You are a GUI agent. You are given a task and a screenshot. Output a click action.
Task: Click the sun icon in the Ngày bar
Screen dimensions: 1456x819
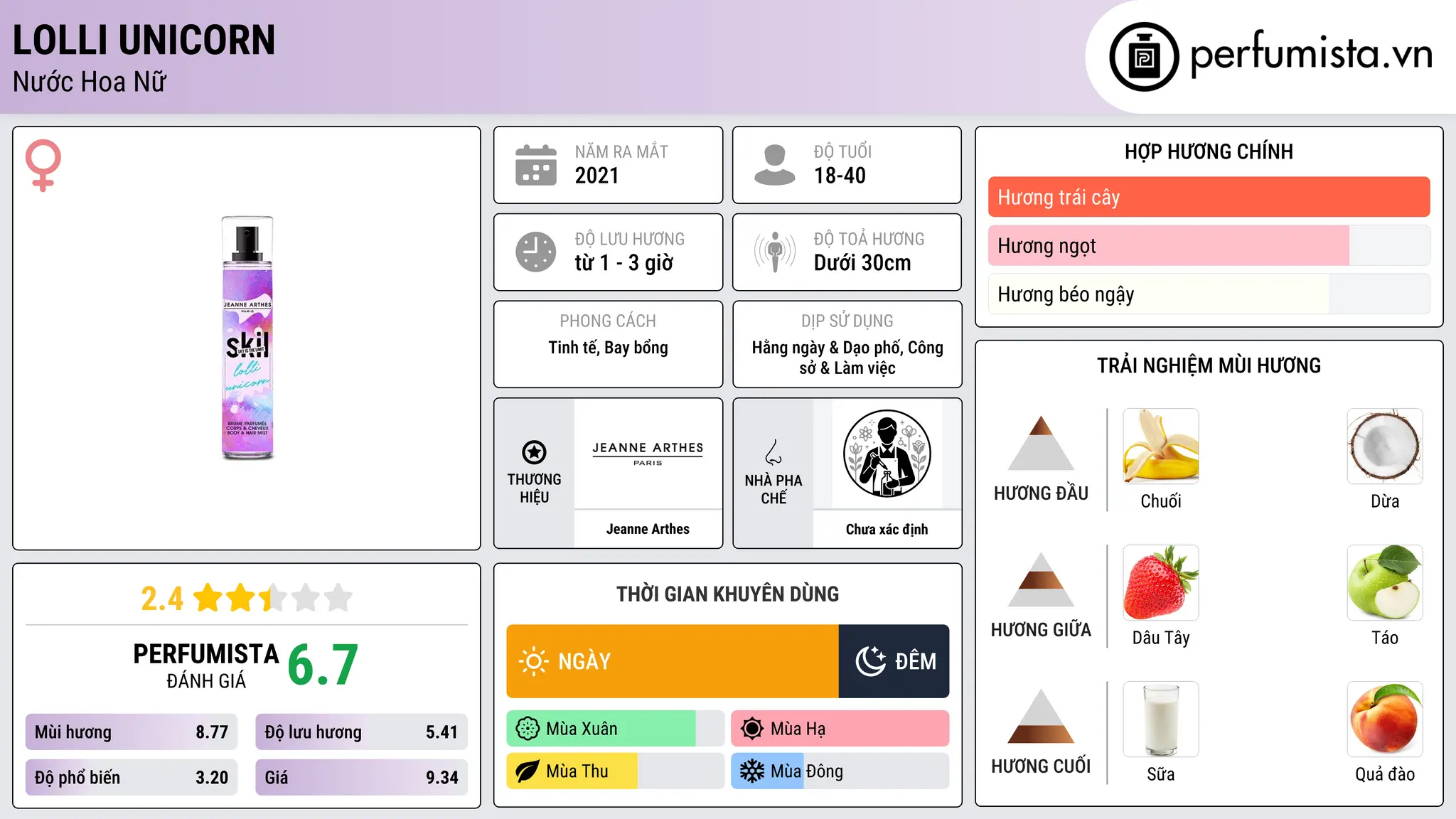coord(534,661)
